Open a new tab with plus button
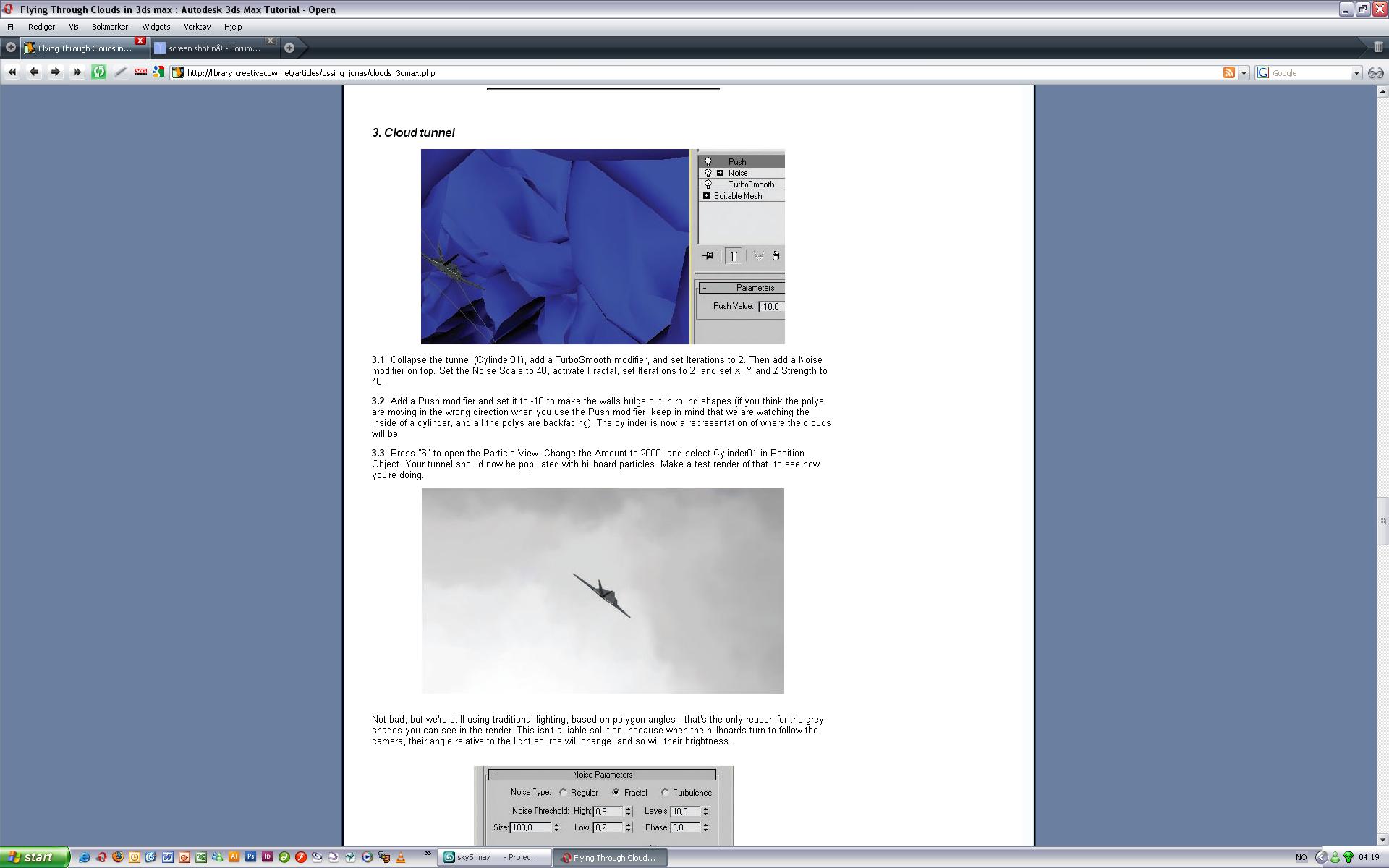The image size is (1389, 868). point(289,48)
